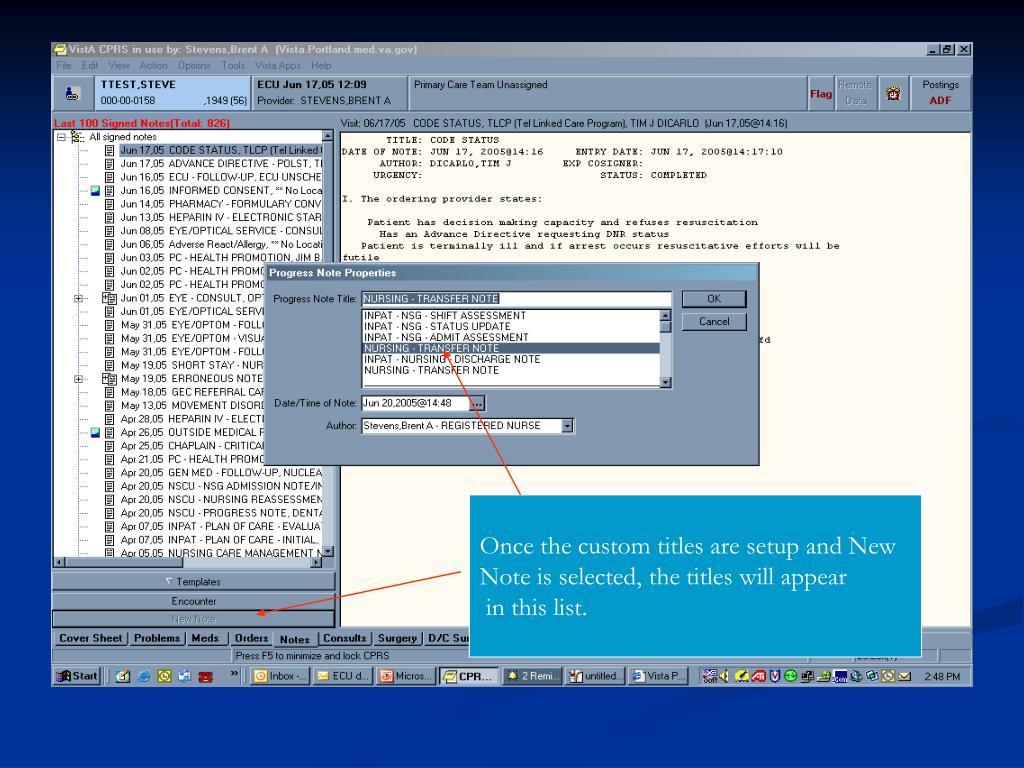
Task: Expand the Templates drawer
Action: [193, 582]
